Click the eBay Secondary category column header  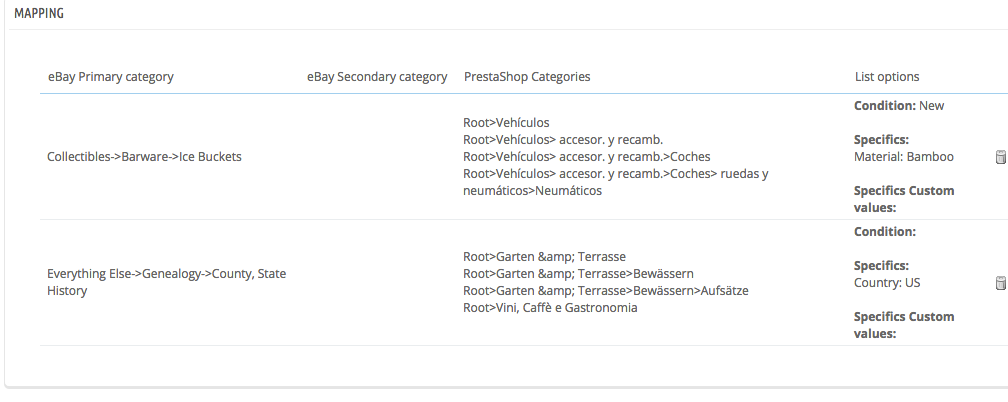click(x=377, y=77)
